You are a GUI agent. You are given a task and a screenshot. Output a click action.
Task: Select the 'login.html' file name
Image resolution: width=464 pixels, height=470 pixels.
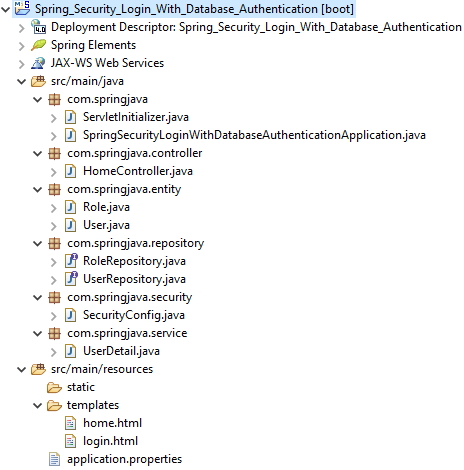tap(110, 441)
